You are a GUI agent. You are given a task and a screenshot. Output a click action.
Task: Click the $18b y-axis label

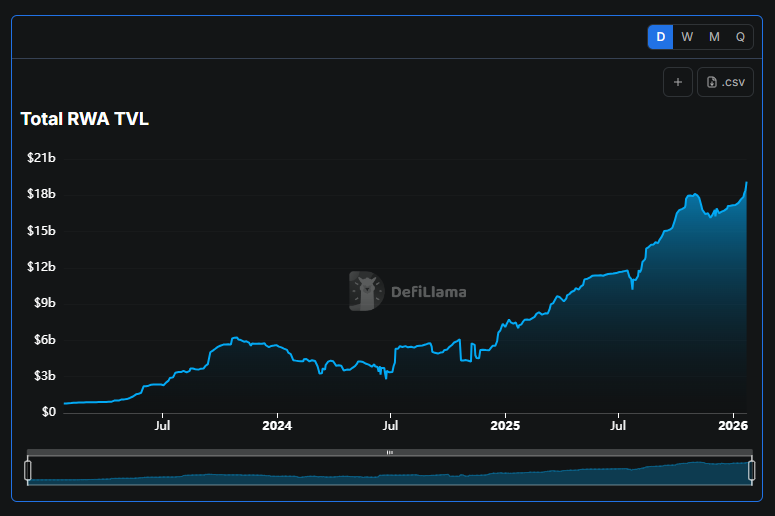pos(41,194)
